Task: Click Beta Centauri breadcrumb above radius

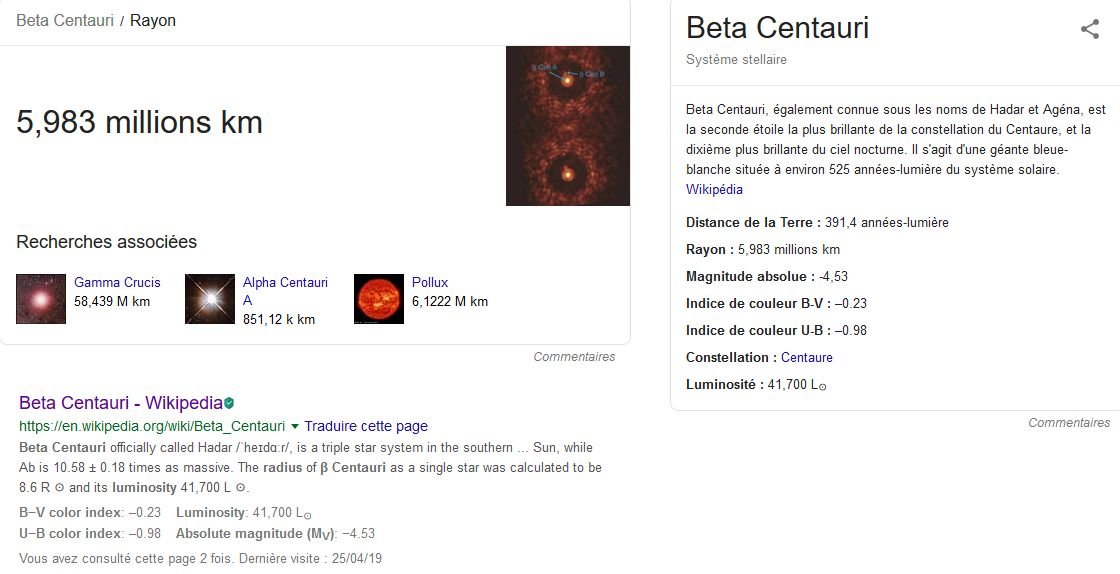Action: click(x=65, y=20)
